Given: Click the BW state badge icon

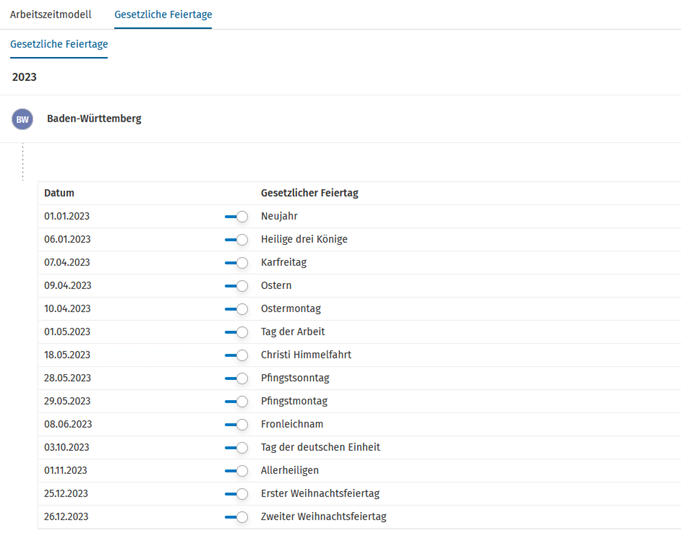Looking at the screenshot, I should tap(22, 119).
